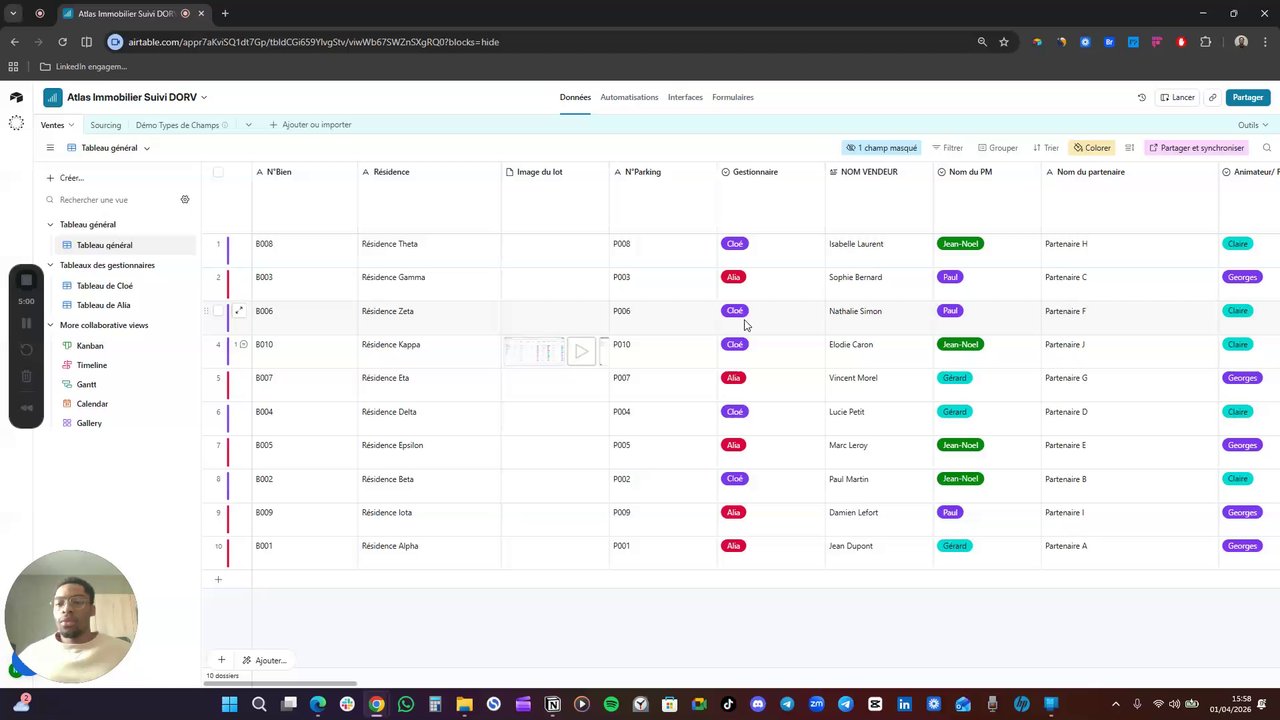Toggle the sidebar hamburger menu icon
This screenshot has height=720, width=1280.
50,148
